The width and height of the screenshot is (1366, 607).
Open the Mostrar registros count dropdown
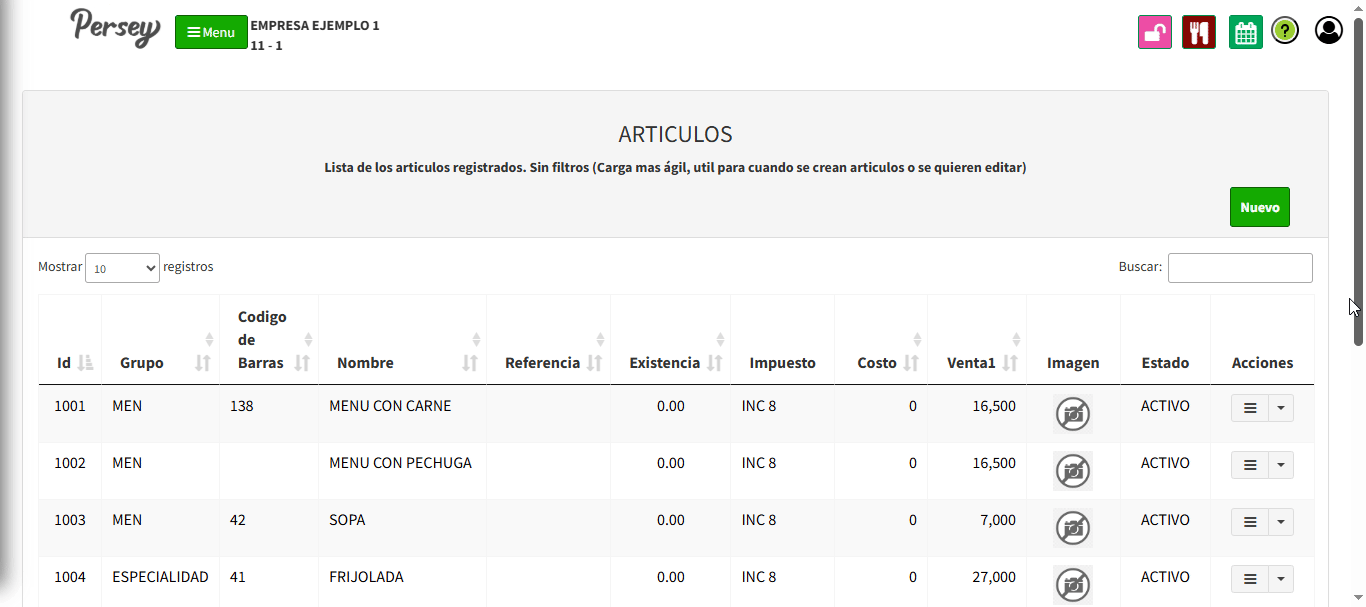(x=122, y=268)
